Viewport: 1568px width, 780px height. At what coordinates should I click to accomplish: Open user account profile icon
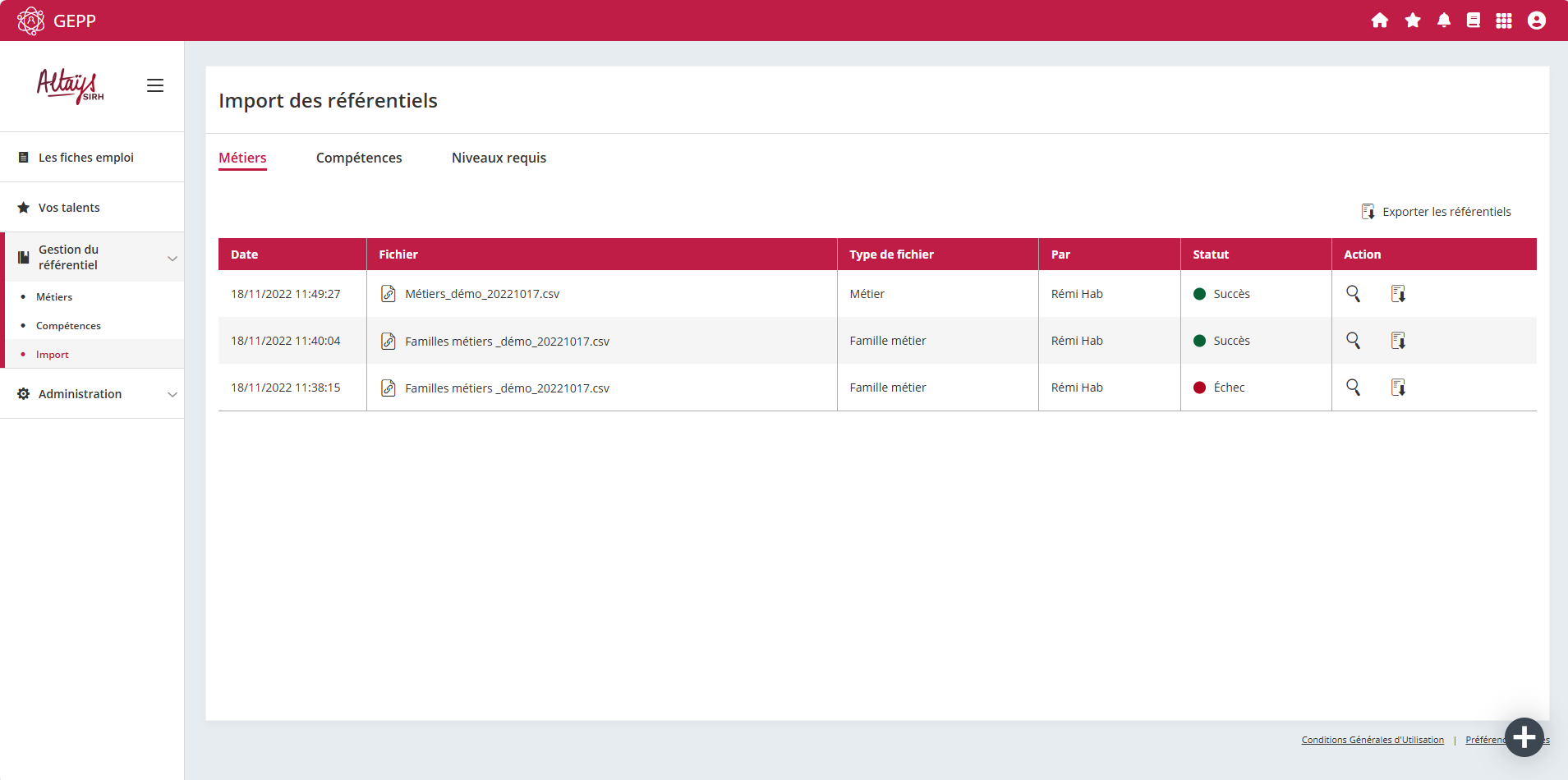[1537, 21]
